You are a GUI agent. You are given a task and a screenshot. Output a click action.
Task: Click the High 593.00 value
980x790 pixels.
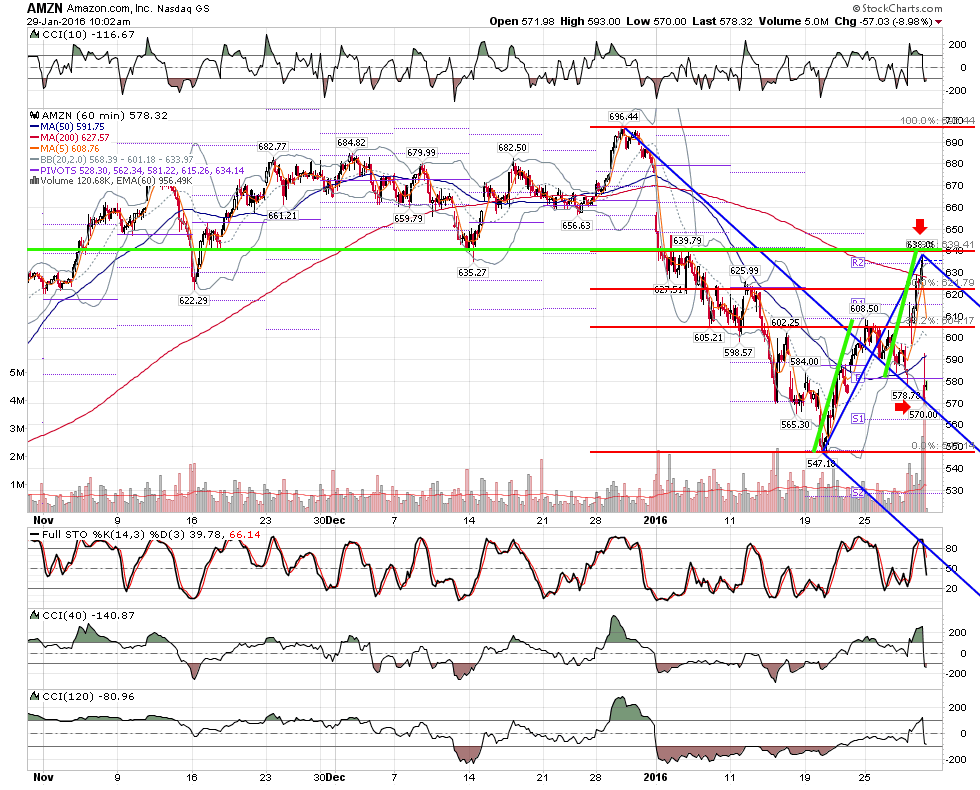[x=590, y=21]
